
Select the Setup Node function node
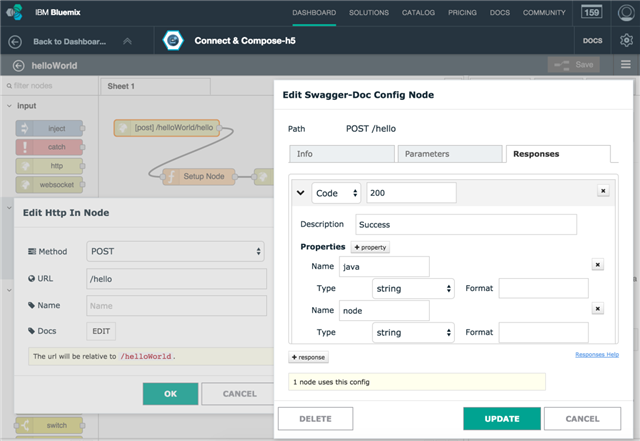(x=199, y=176)
